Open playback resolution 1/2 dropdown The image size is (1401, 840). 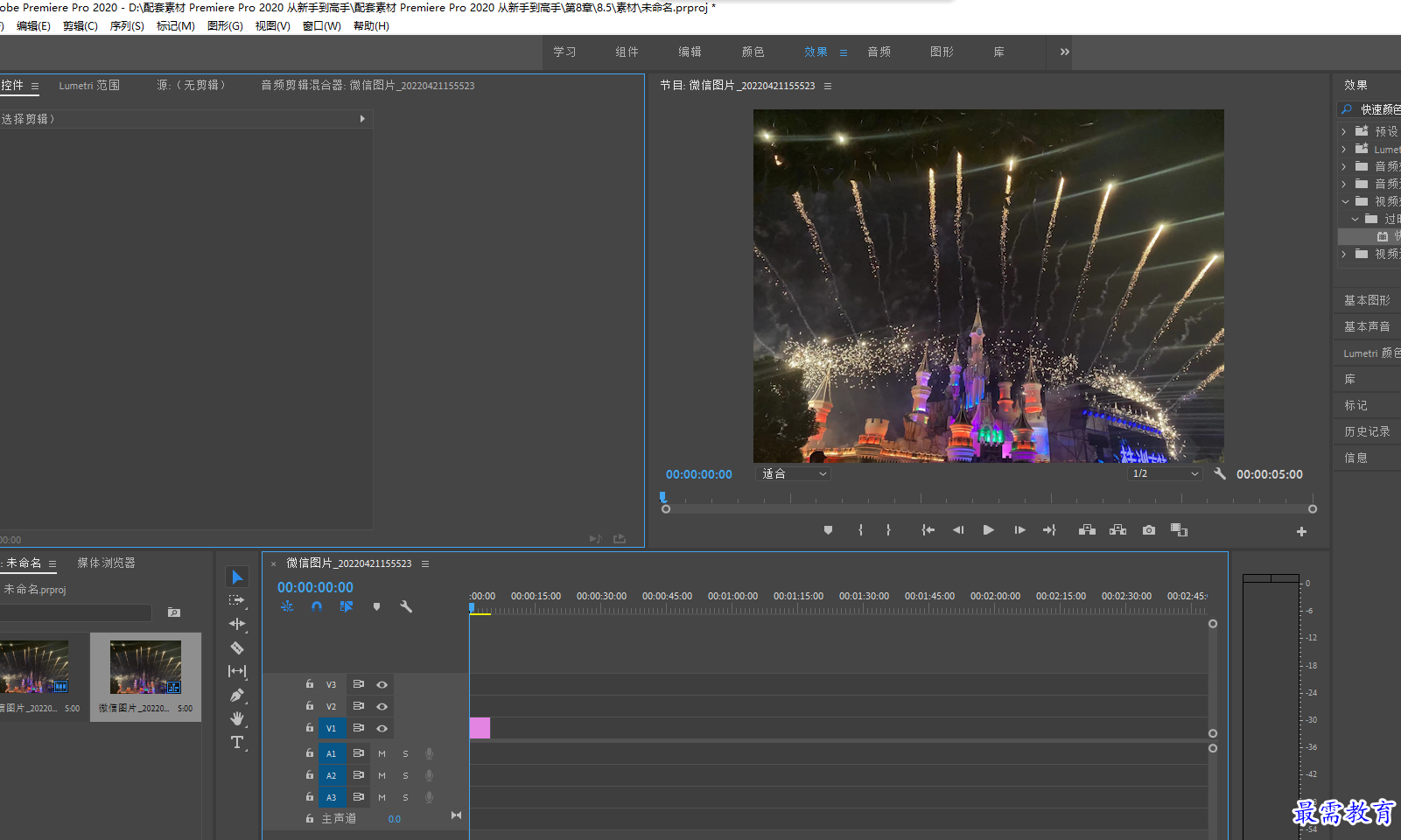click(x=1165, y=473)
